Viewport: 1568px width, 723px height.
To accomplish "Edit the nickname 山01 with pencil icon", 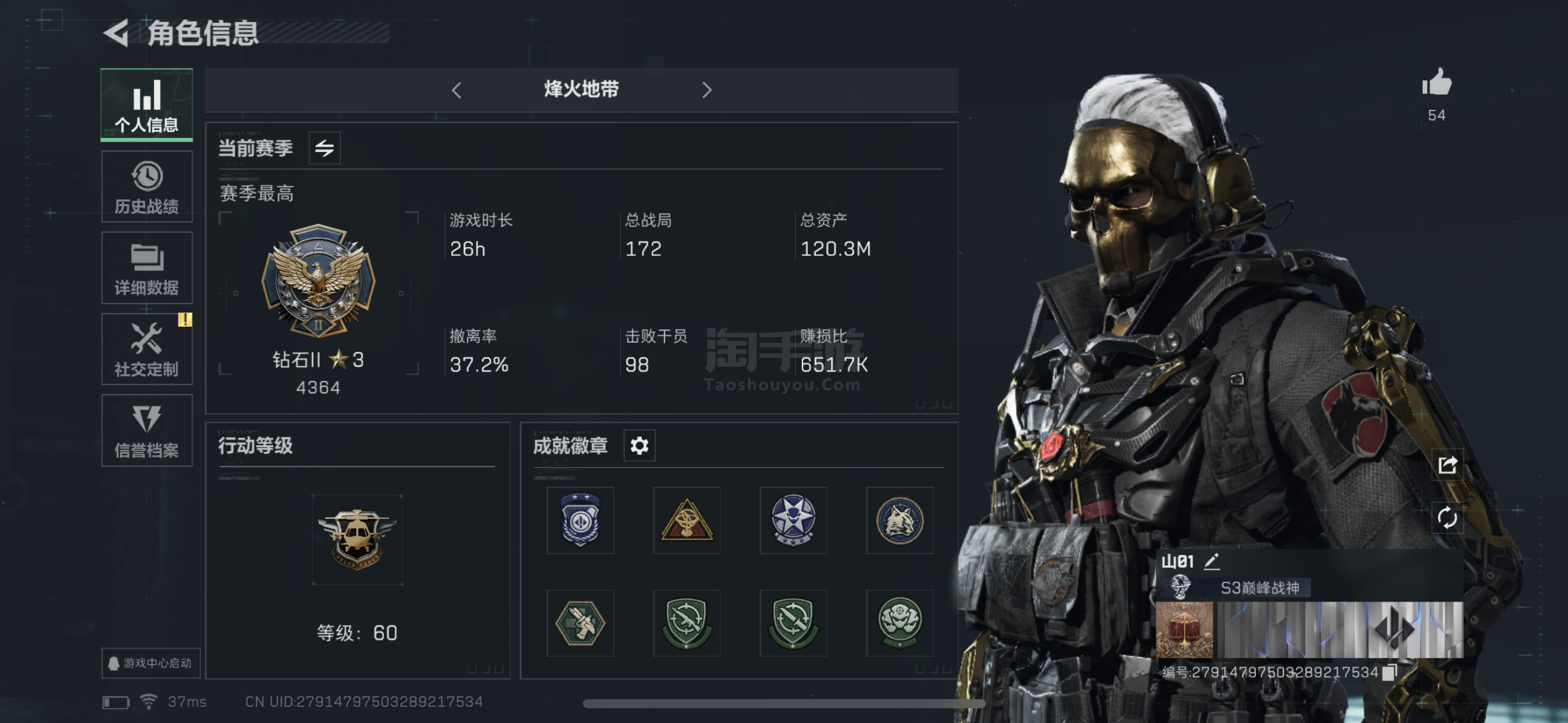I will pos(1212,561).
